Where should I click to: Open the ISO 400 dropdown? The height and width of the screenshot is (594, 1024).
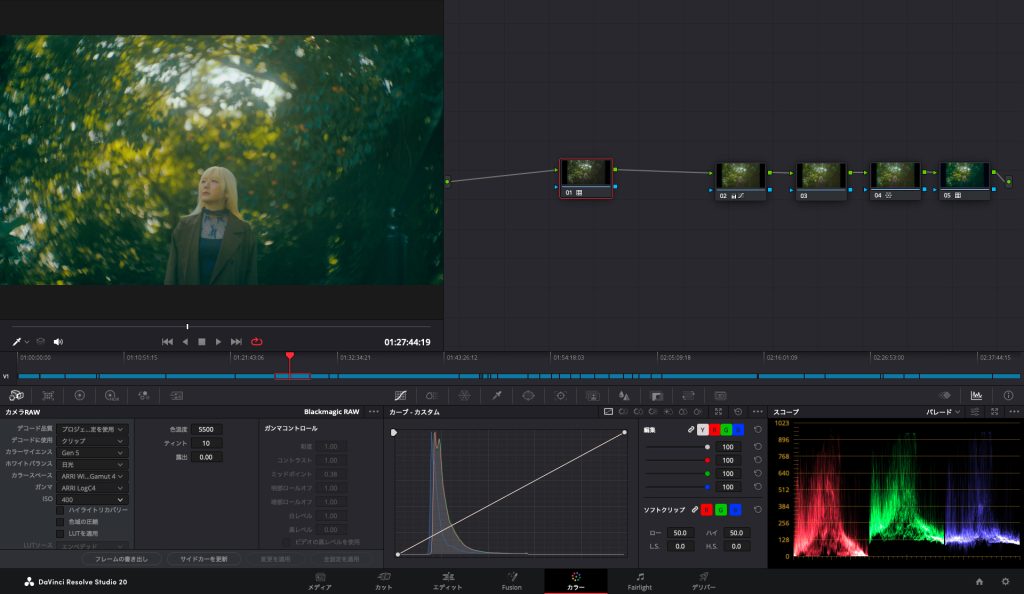(x=92, y=499)
